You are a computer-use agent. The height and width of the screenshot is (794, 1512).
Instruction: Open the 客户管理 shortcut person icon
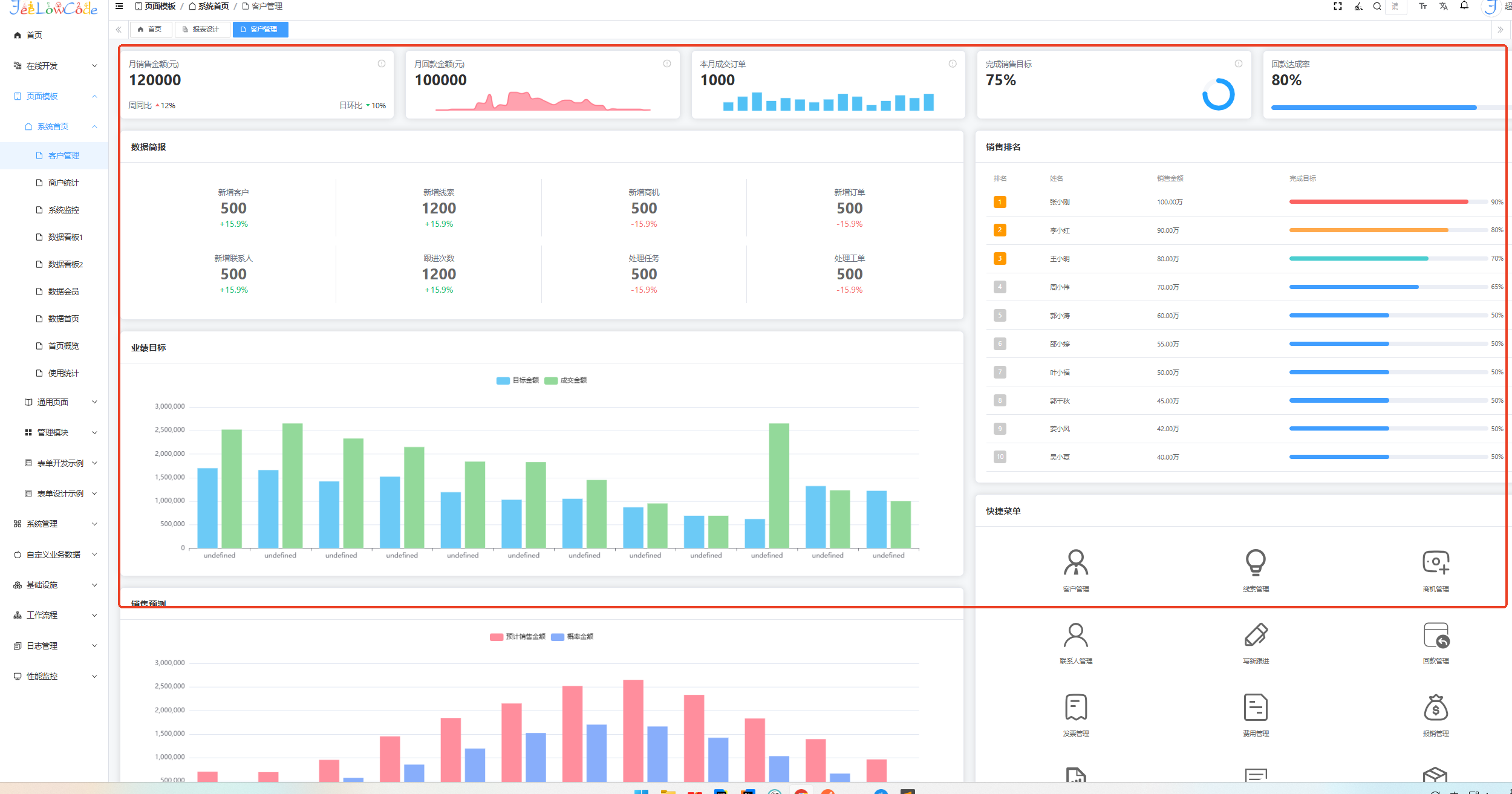pyautogui.click(x=1075, y=563)
